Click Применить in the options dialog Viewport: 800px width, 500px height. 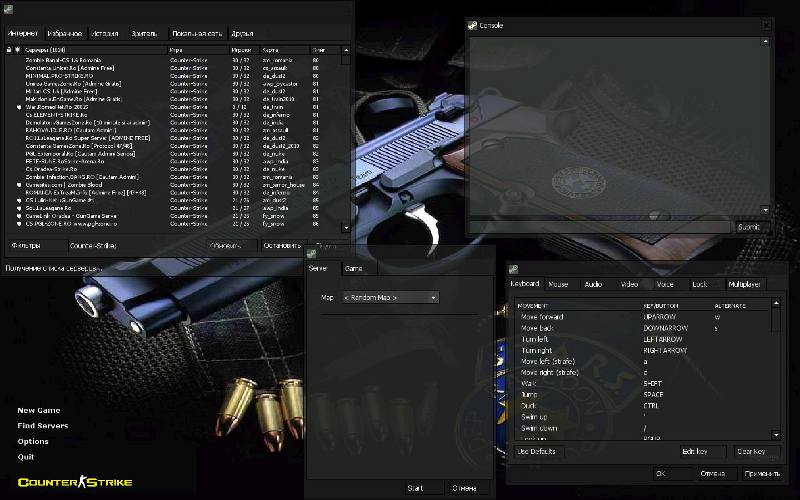(x=762, y=473)
